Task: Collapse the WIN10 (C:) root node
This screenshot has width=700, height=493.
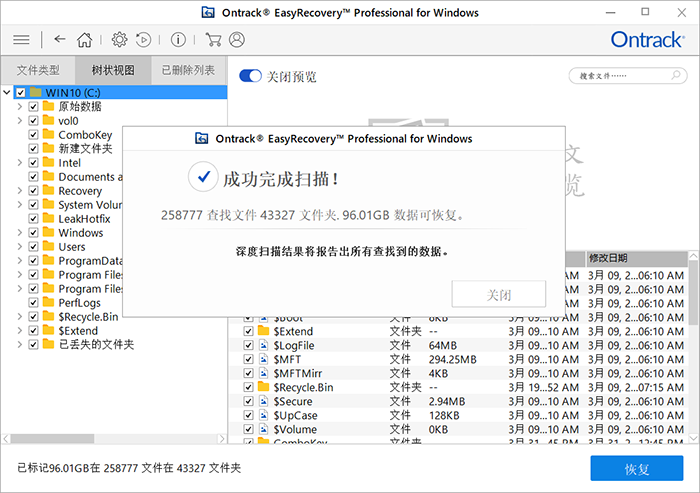Action: [8, 93]
